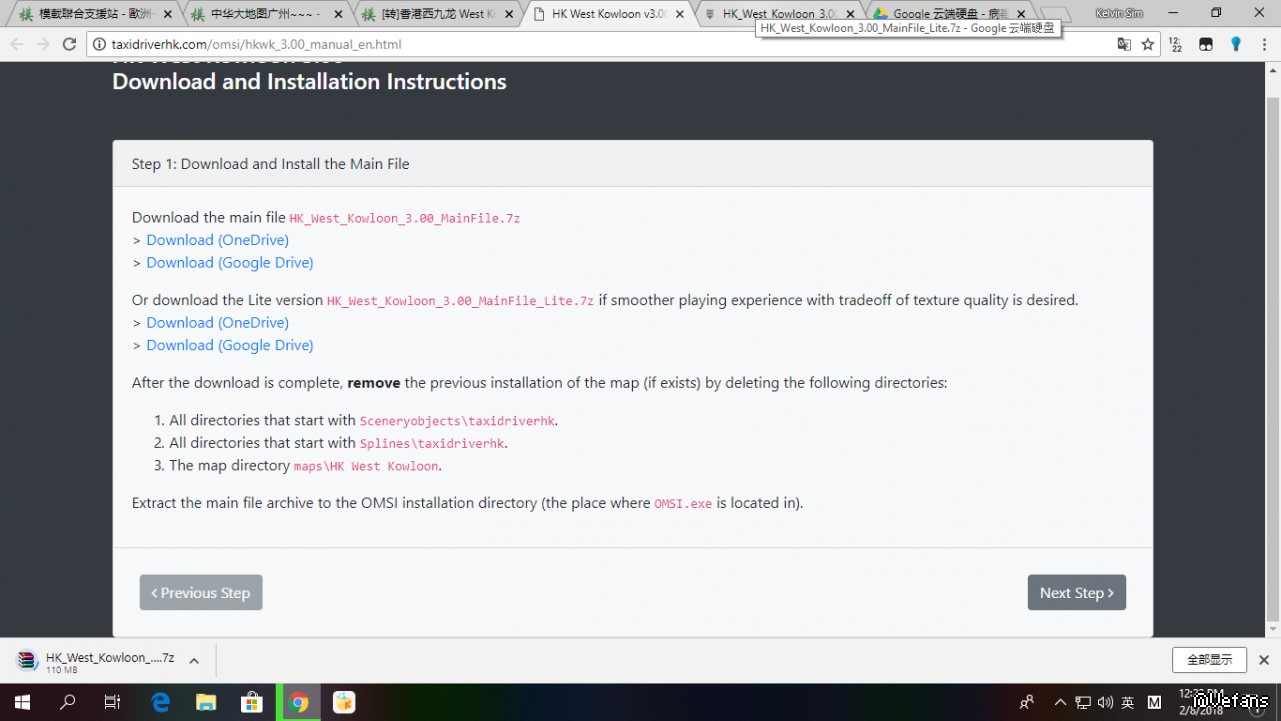Open Microsoft Store from the taskbar

tap(252, 702)
